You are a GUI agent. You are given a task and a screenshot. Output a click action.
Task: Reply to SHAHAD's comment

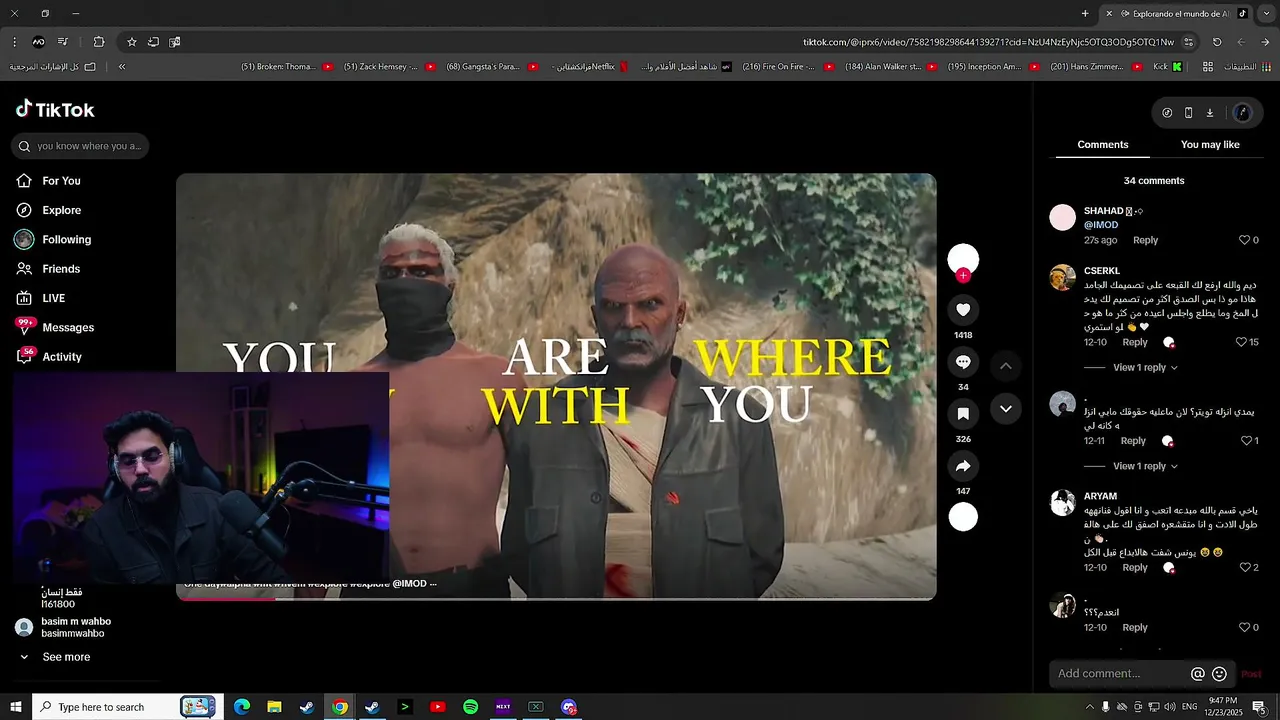coord(1145,240)
